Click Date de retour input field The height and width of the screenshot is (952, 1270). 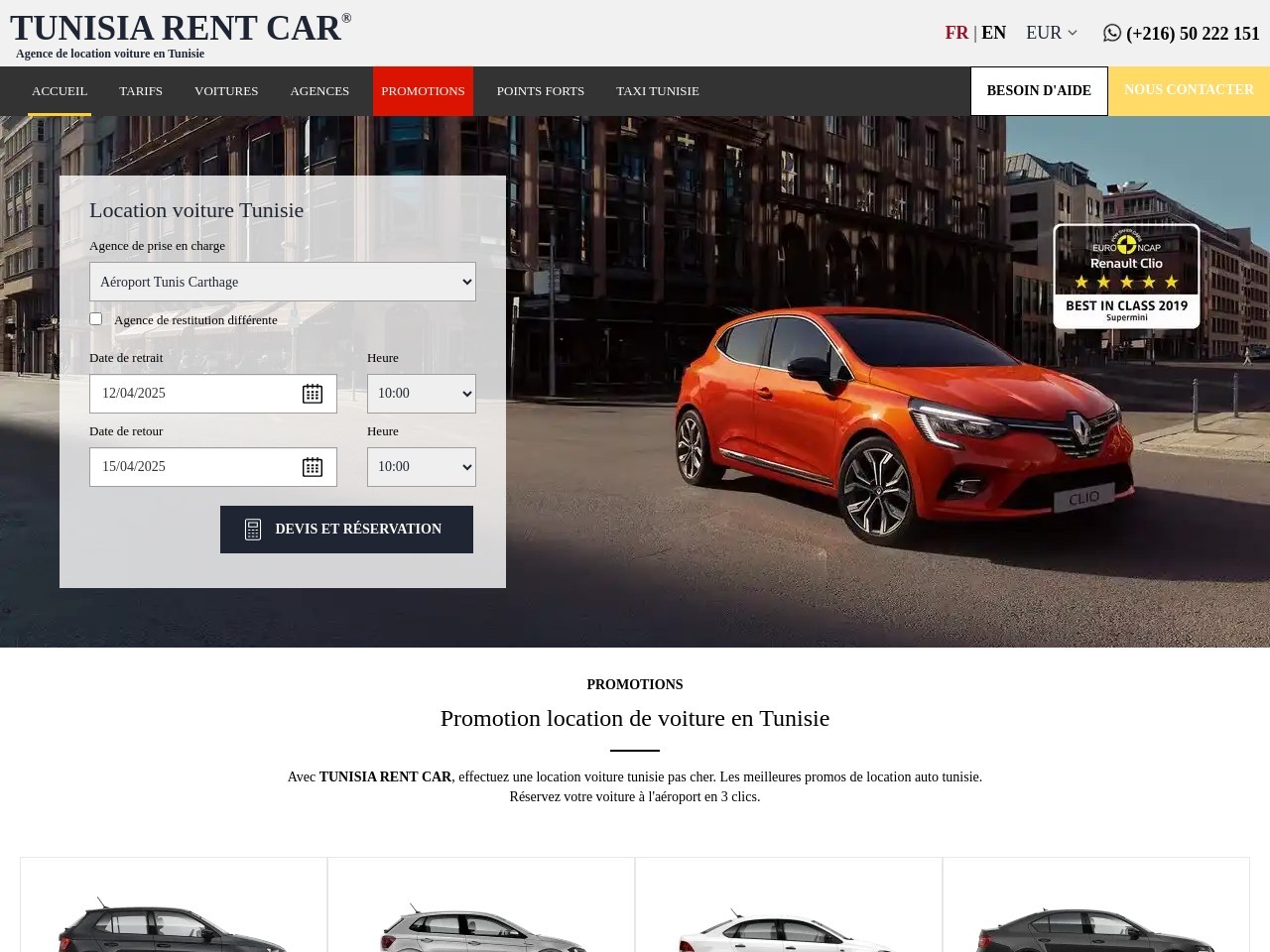coord(213,467)
